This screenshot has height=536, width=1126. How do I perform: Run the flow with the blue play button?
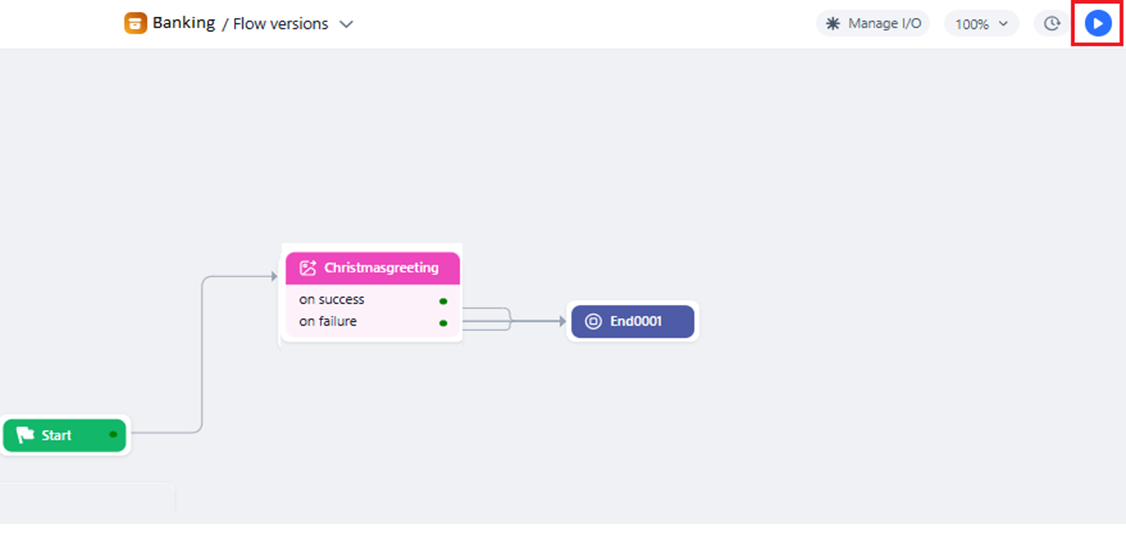tap(1097, 24)
